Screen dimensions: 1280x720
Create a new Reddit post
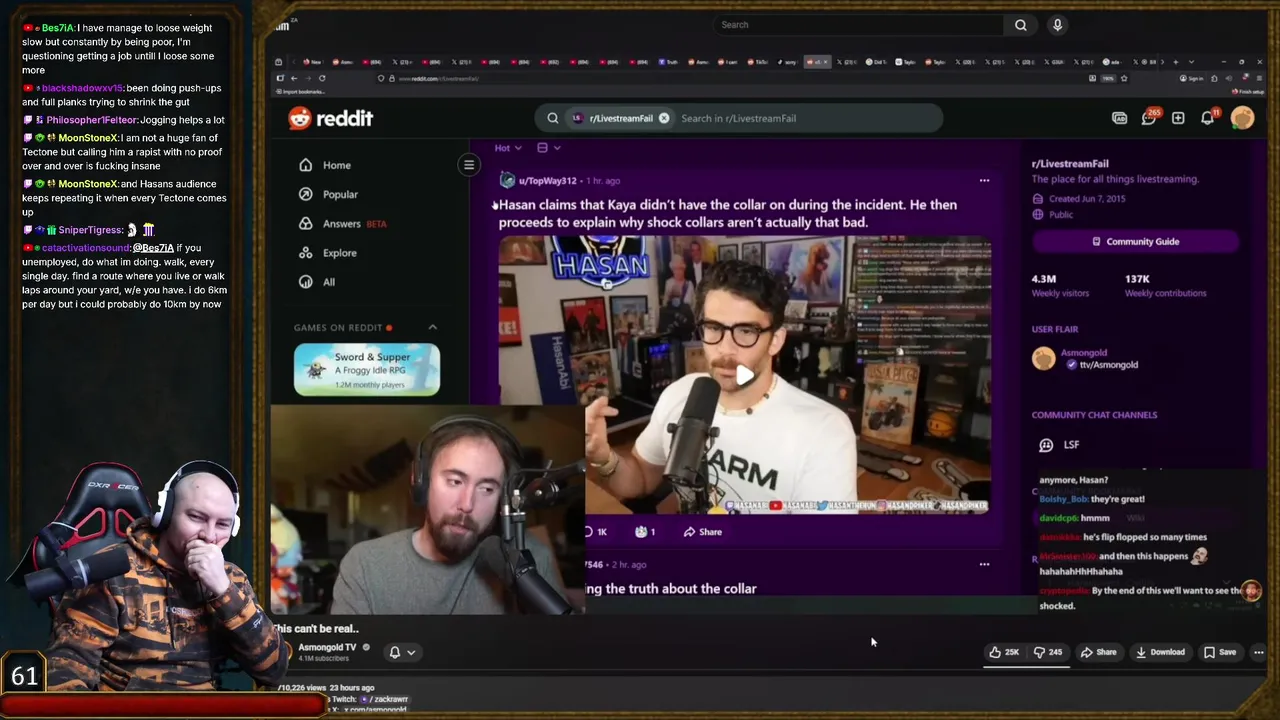tap(1178, 118)
